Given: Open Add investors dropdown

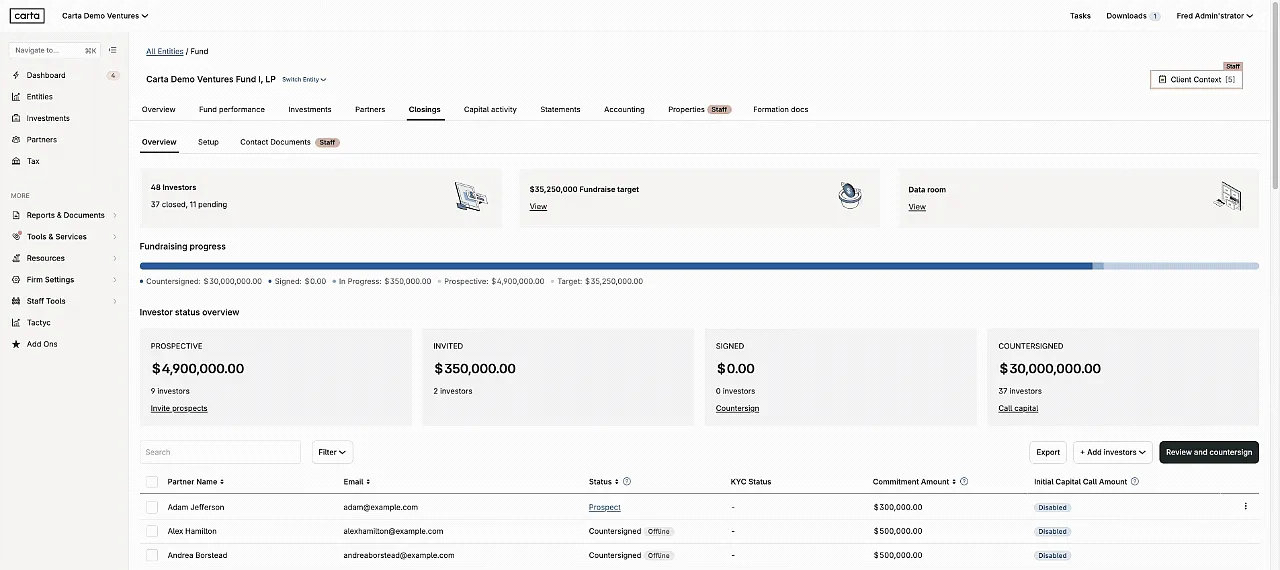Looking at the screenshot, I should [1113, 452].
